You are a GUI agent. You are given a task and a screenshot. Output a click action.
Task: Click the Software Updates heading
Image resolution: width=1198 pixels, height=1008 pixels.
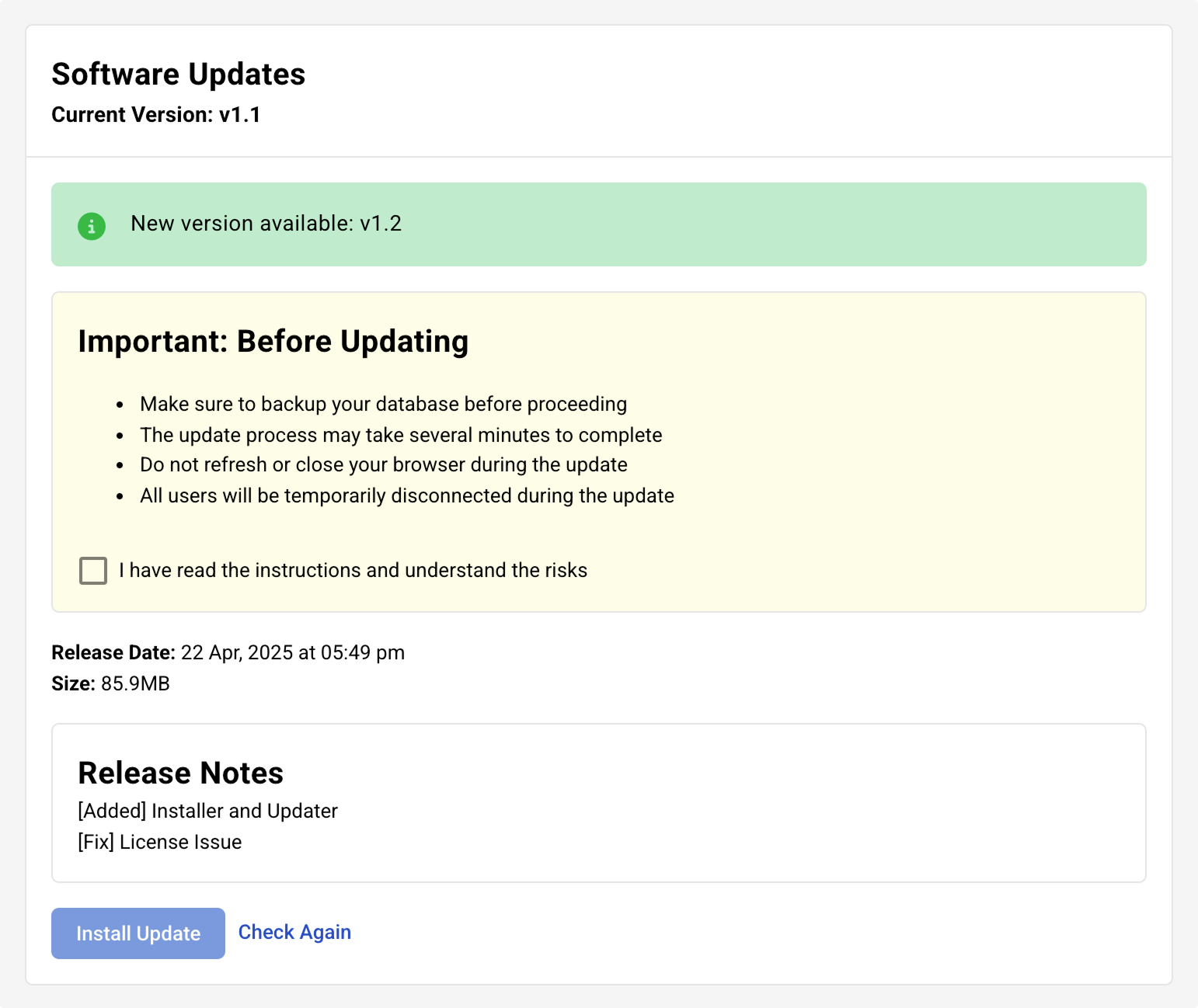[x=178, y=75]
